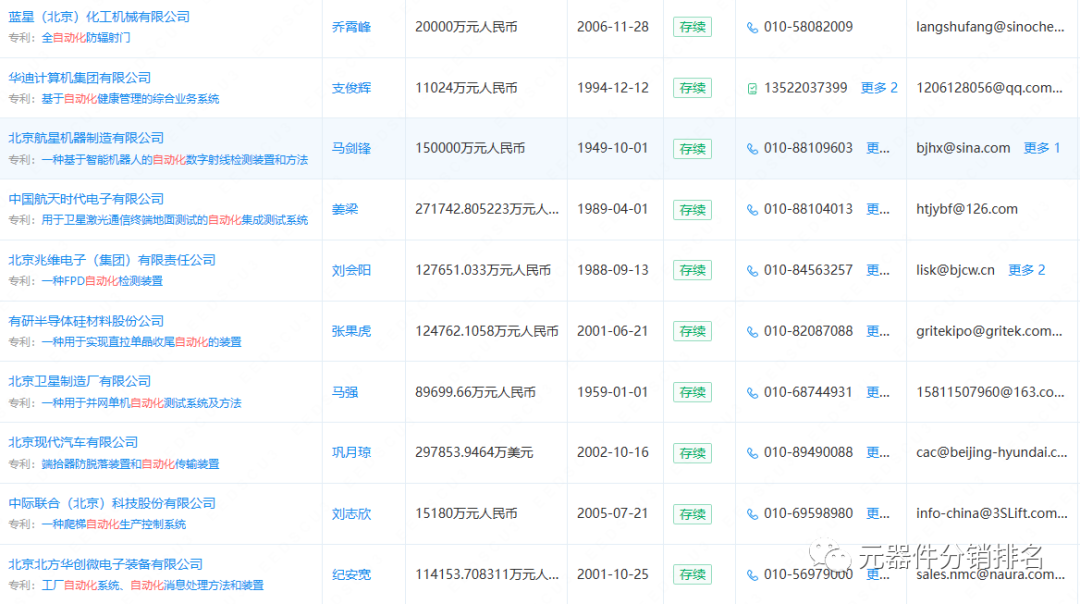Open company 有研半导体硅材料股份公司
This screenshot has width=1080, height=604.
[86, 321]
